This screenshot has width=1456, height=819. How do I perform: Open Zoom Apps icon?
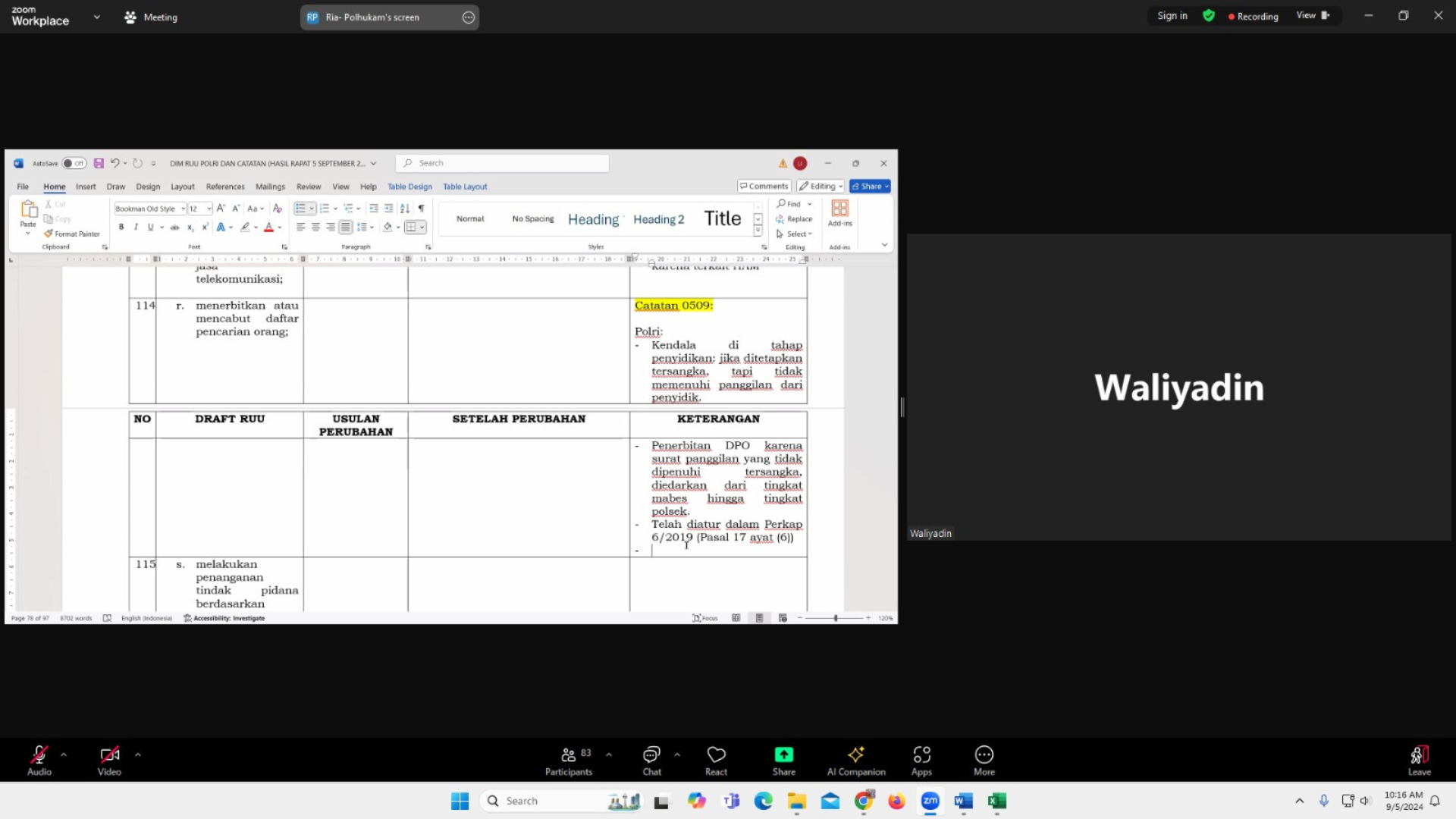click(921, 761)
